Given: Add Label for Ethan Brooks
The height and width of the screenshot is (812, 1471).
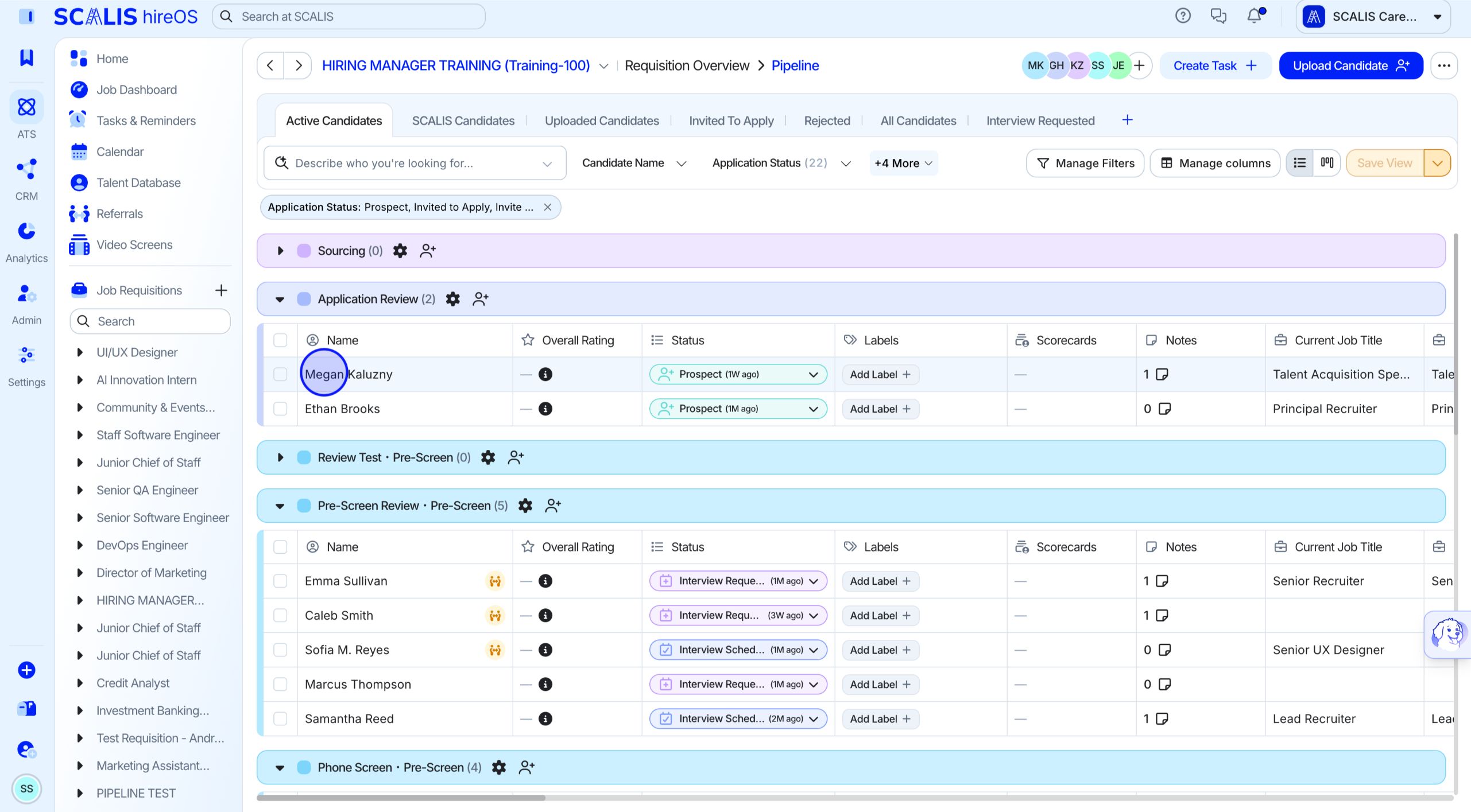Looking at the screenshot, I should click(x=880, y=409).
